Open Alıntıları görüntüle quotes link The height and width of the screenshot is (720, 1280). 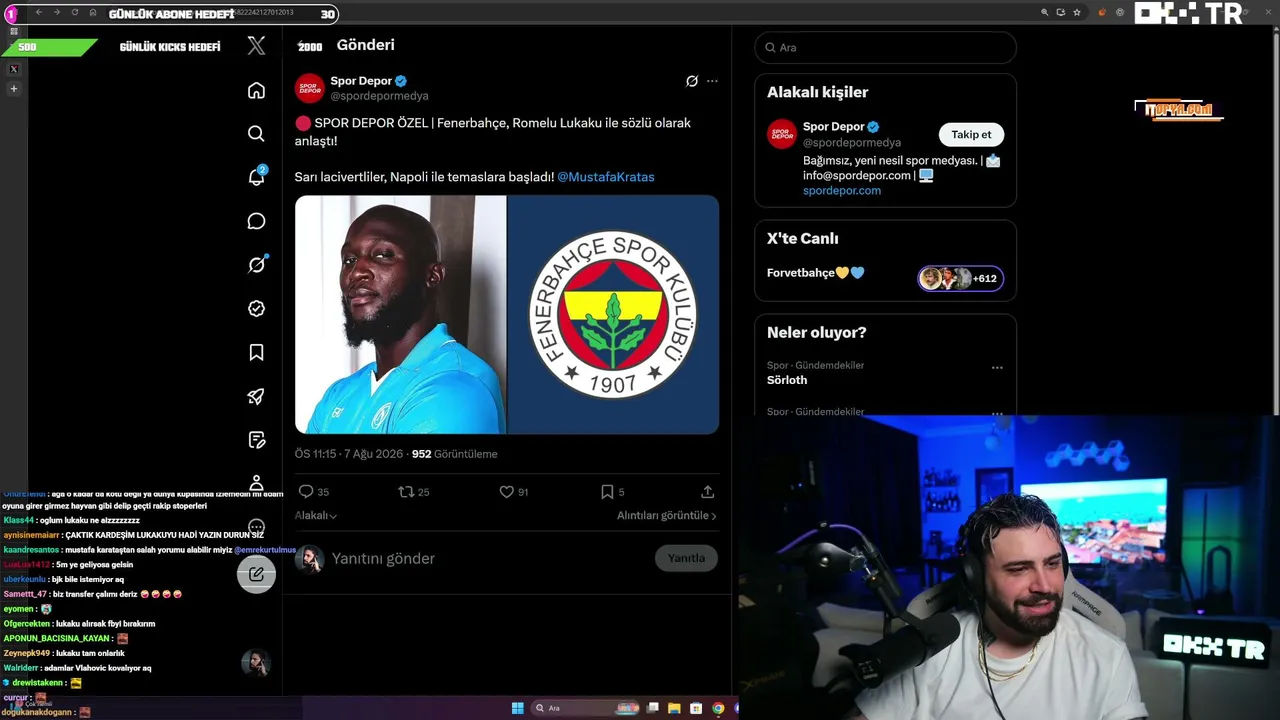tap(666, 515)
